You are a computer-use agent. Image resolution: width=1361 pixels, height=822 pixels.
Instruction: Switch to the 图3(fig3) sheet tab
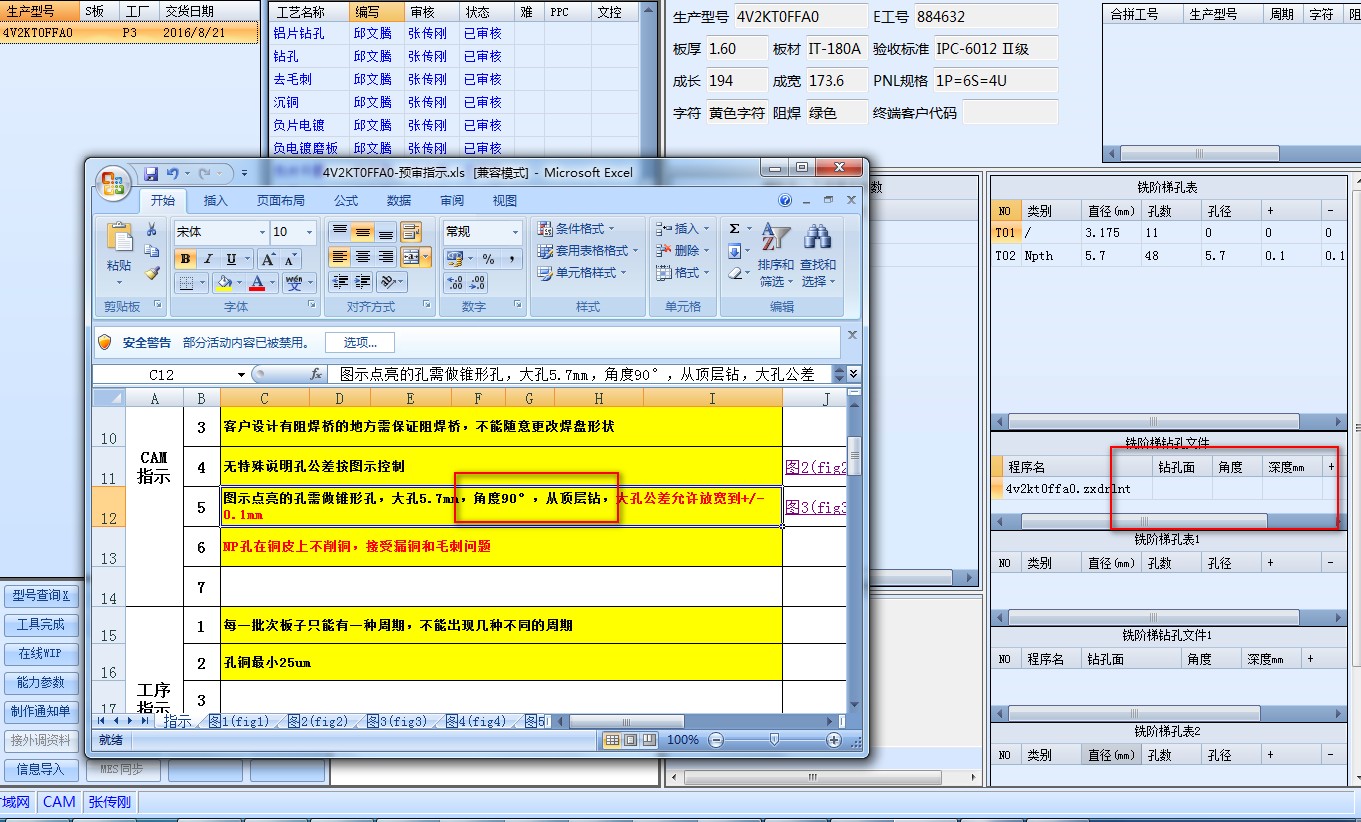click(397, 721)
